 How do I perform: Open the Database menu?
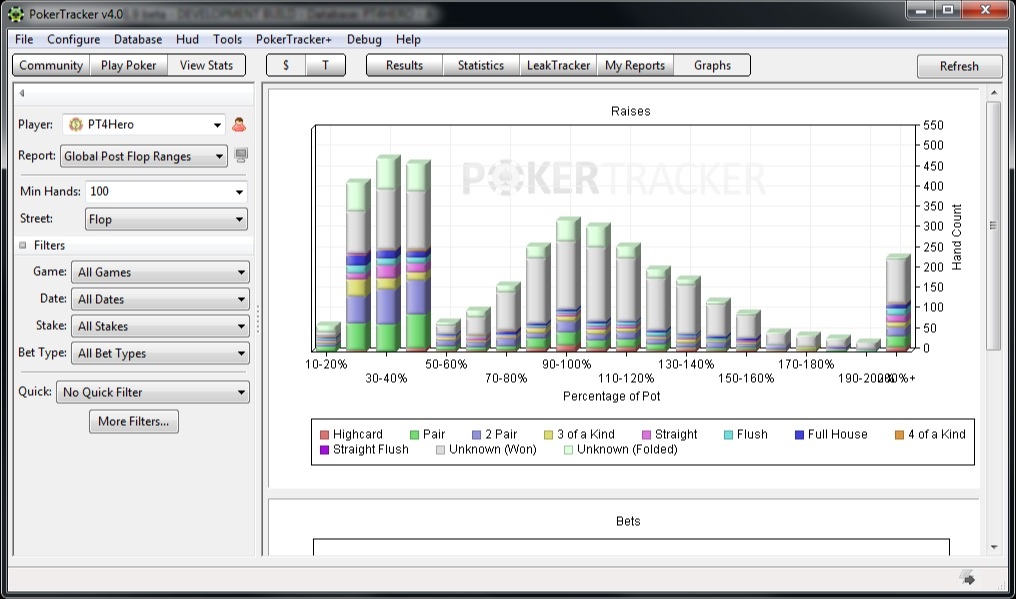[138, 40]
